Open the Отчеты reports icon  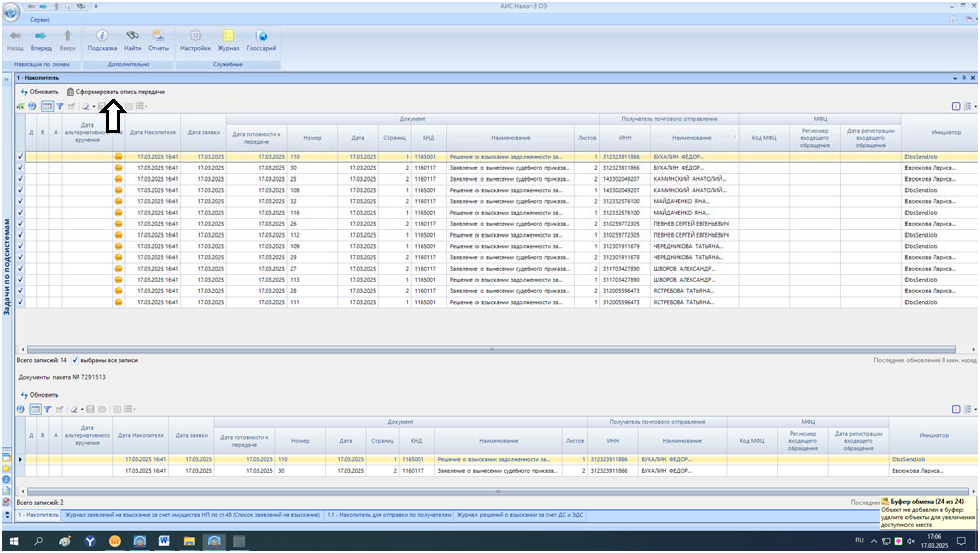pos(158,37)
